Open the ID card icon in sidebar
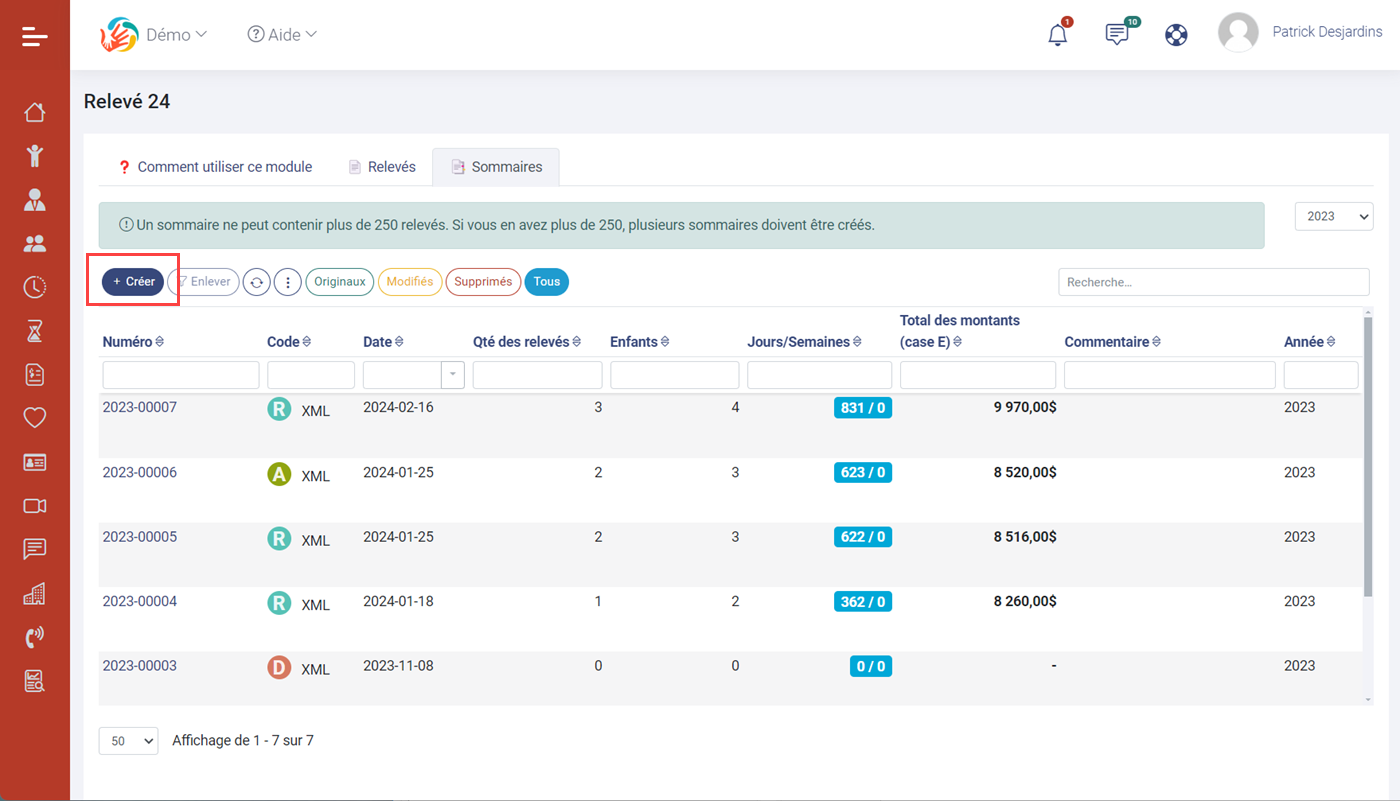Screen dimensions: 1400x801 [x=35, y=462]
